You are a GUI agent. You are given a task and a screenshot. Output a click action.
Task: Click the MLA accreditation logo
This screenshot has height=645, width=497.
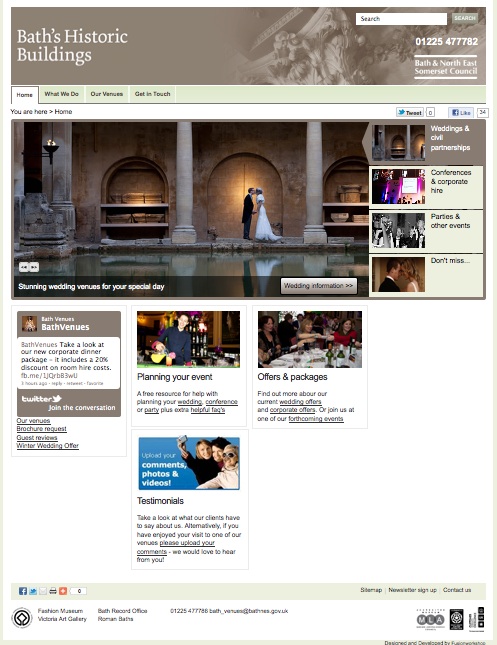pyautogui.click(x=430, y=619)
